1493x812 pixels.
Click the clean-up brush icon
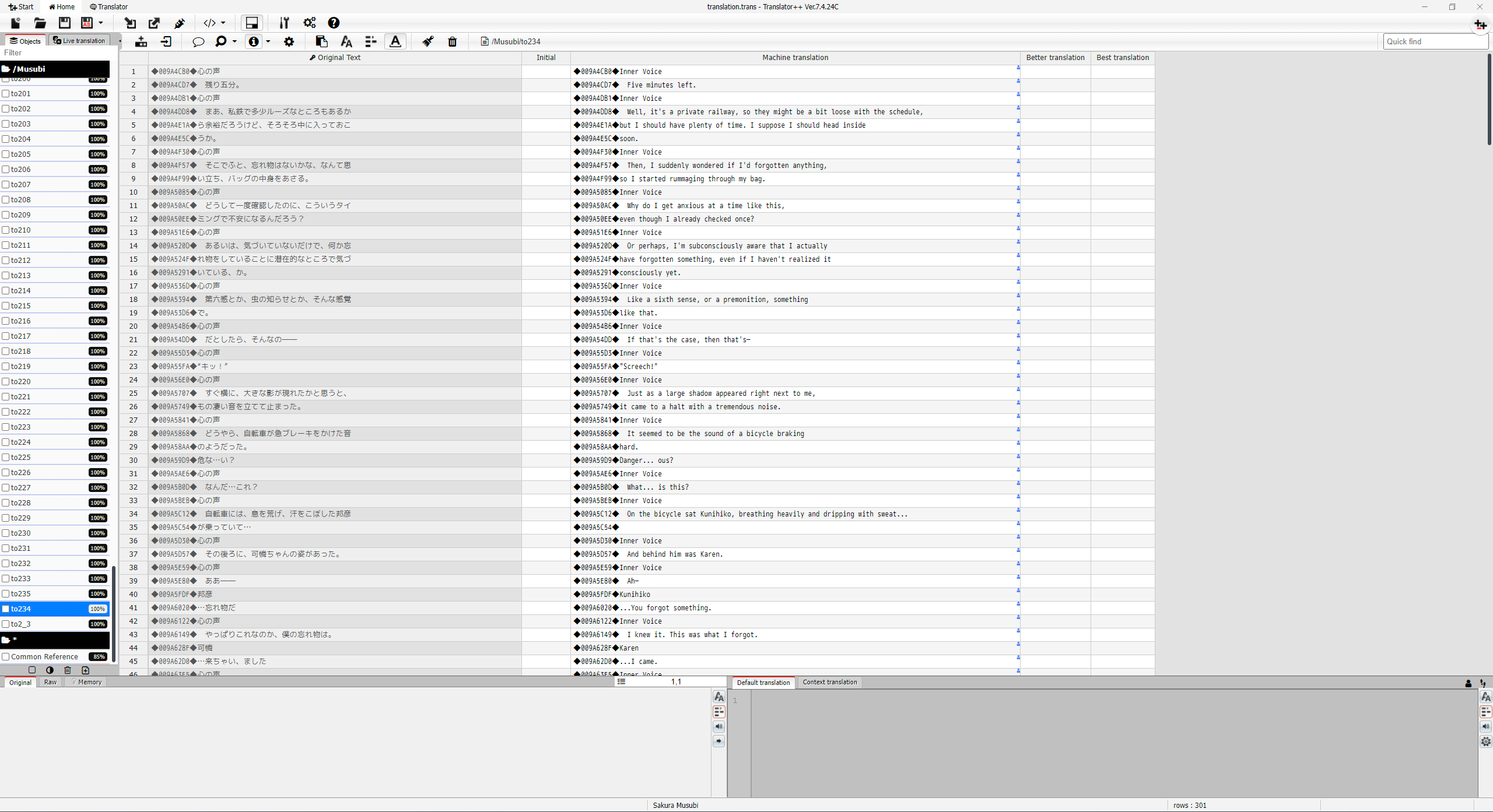click(427, 41)
